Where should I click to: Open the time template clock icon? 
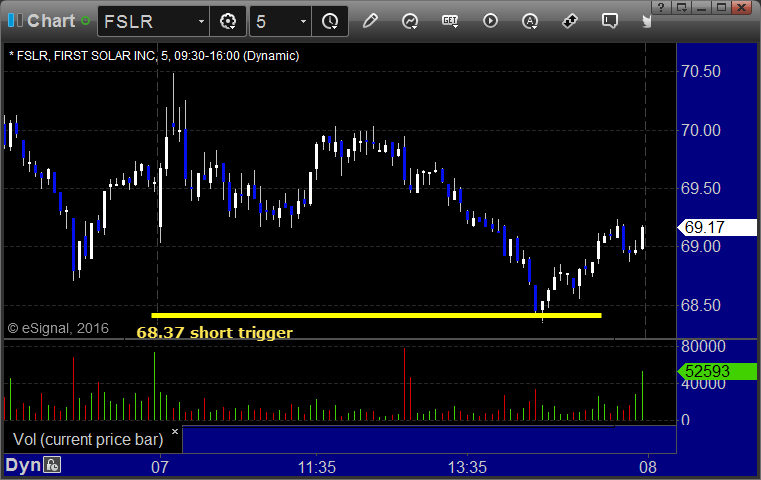coord(330,21)
